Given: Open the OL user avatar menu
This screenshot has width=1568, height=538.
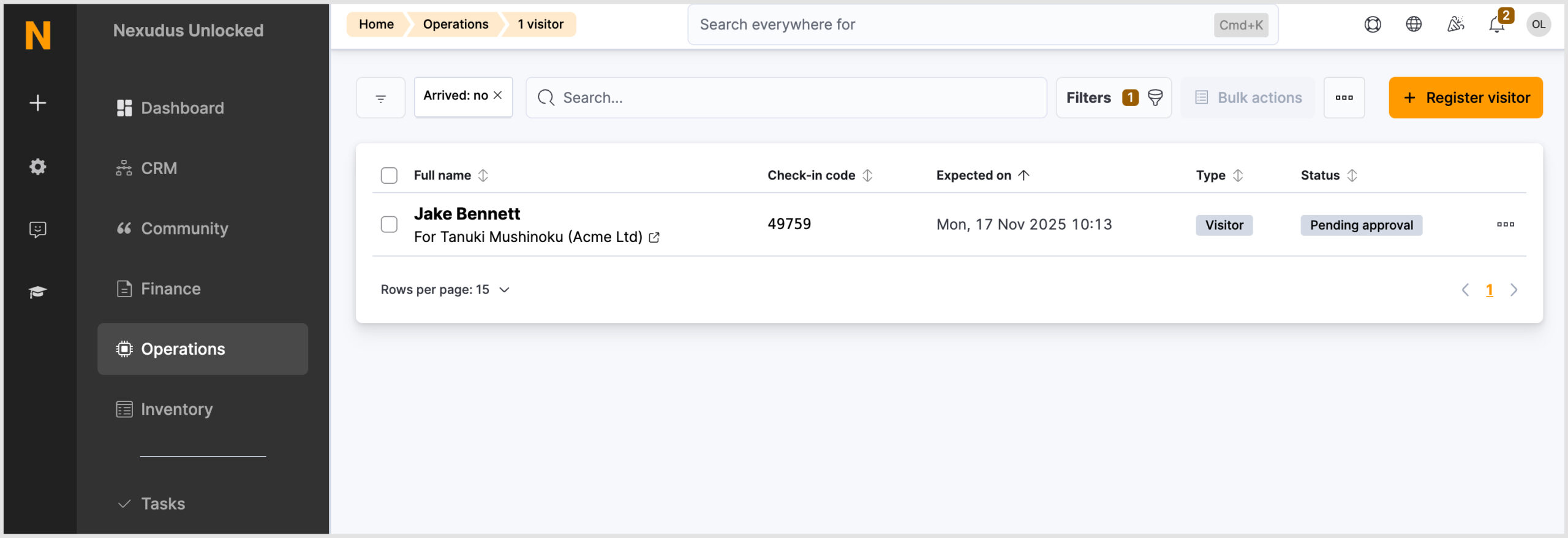Looking at the screenshot, I should [1539, 25].
